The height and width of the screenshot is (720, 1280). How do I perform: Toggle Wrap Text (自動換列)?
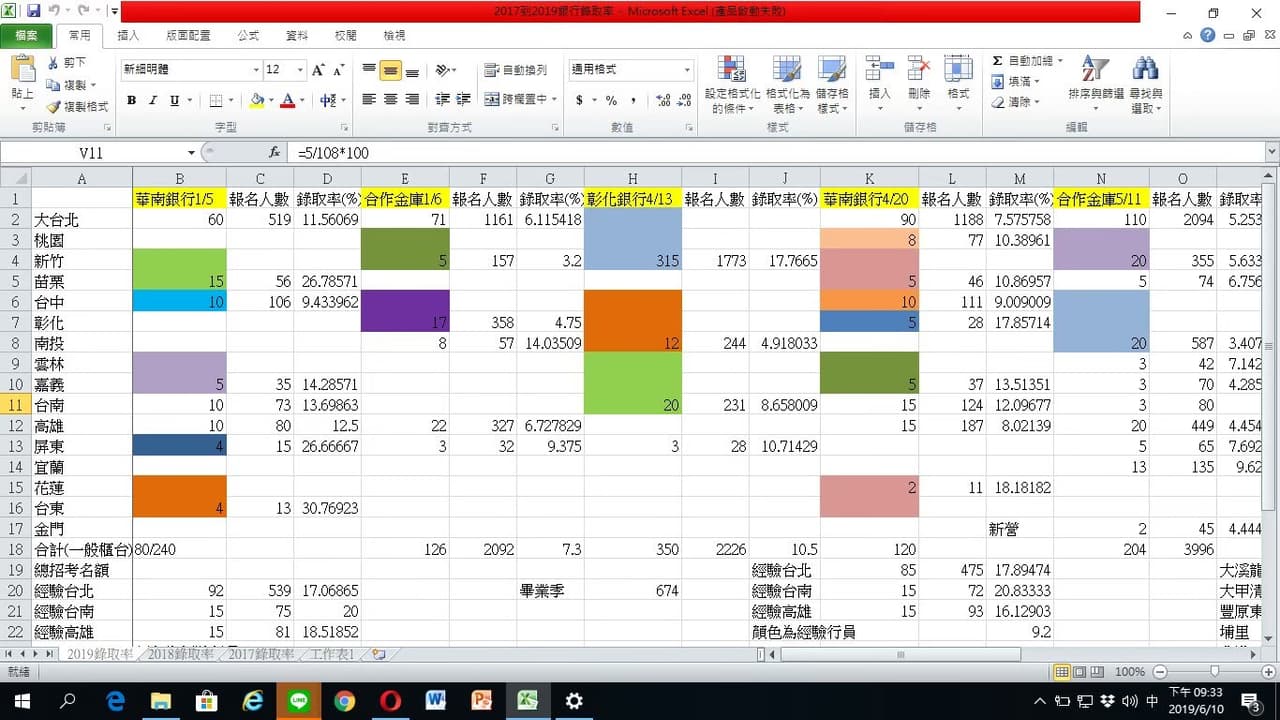[516, 70]
